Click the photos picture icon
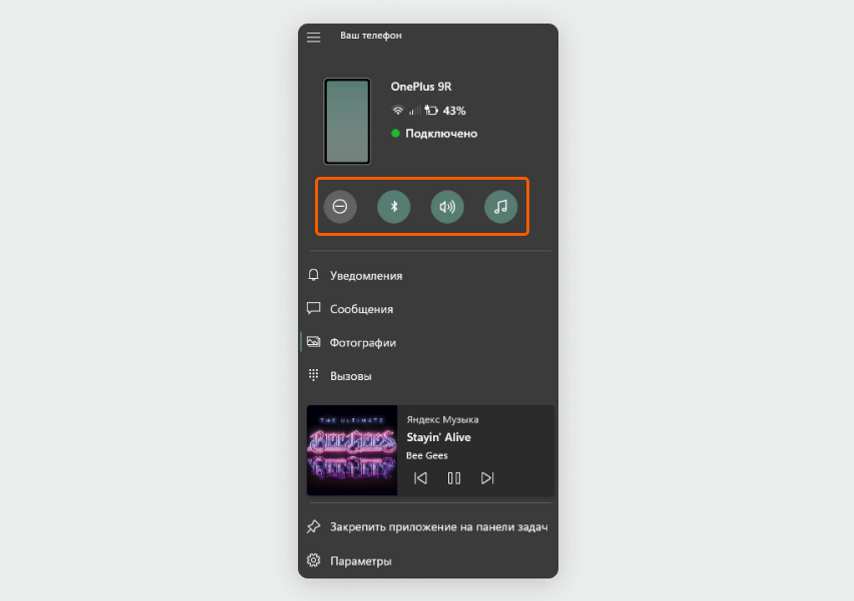The height and width of the screenshot is (601, 854). tap(313, 342)
